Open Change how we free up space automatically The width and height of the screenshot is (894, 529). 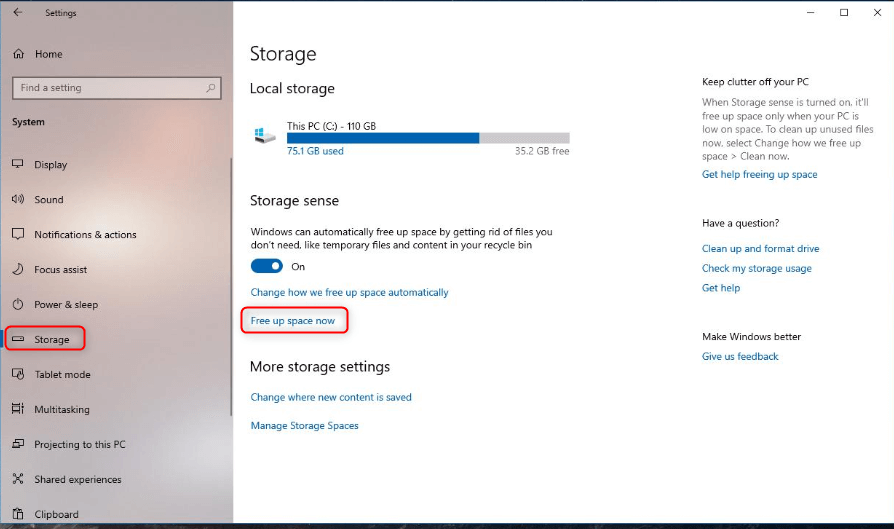349,293
